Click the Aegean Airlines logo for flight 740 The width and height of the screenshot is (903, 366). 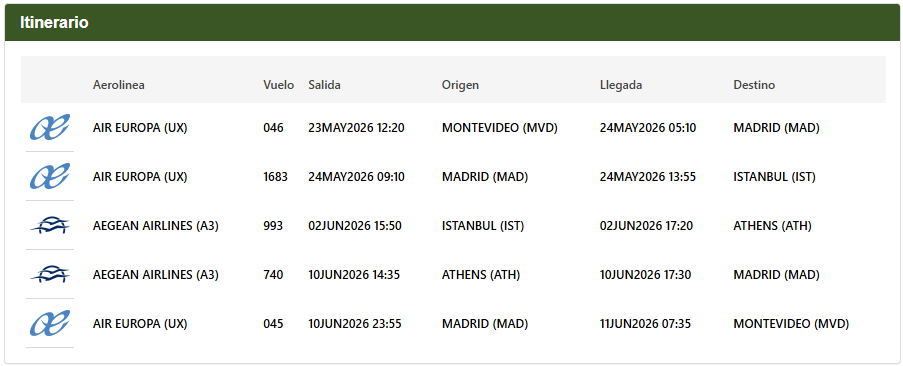(x=50, y=274)
